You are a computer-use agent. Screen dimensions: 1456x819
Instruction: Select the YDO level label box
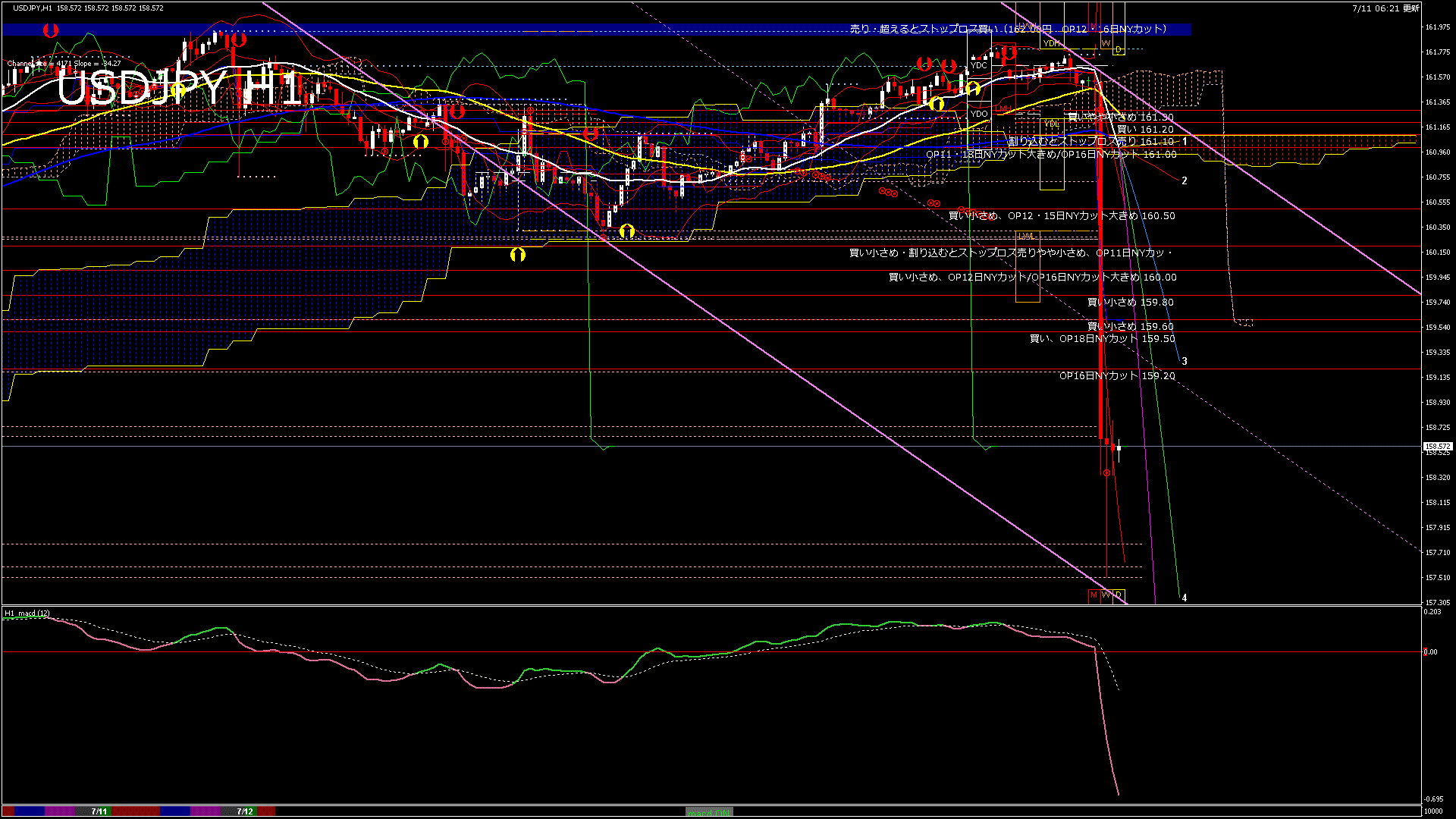click(x=979, y=114)
